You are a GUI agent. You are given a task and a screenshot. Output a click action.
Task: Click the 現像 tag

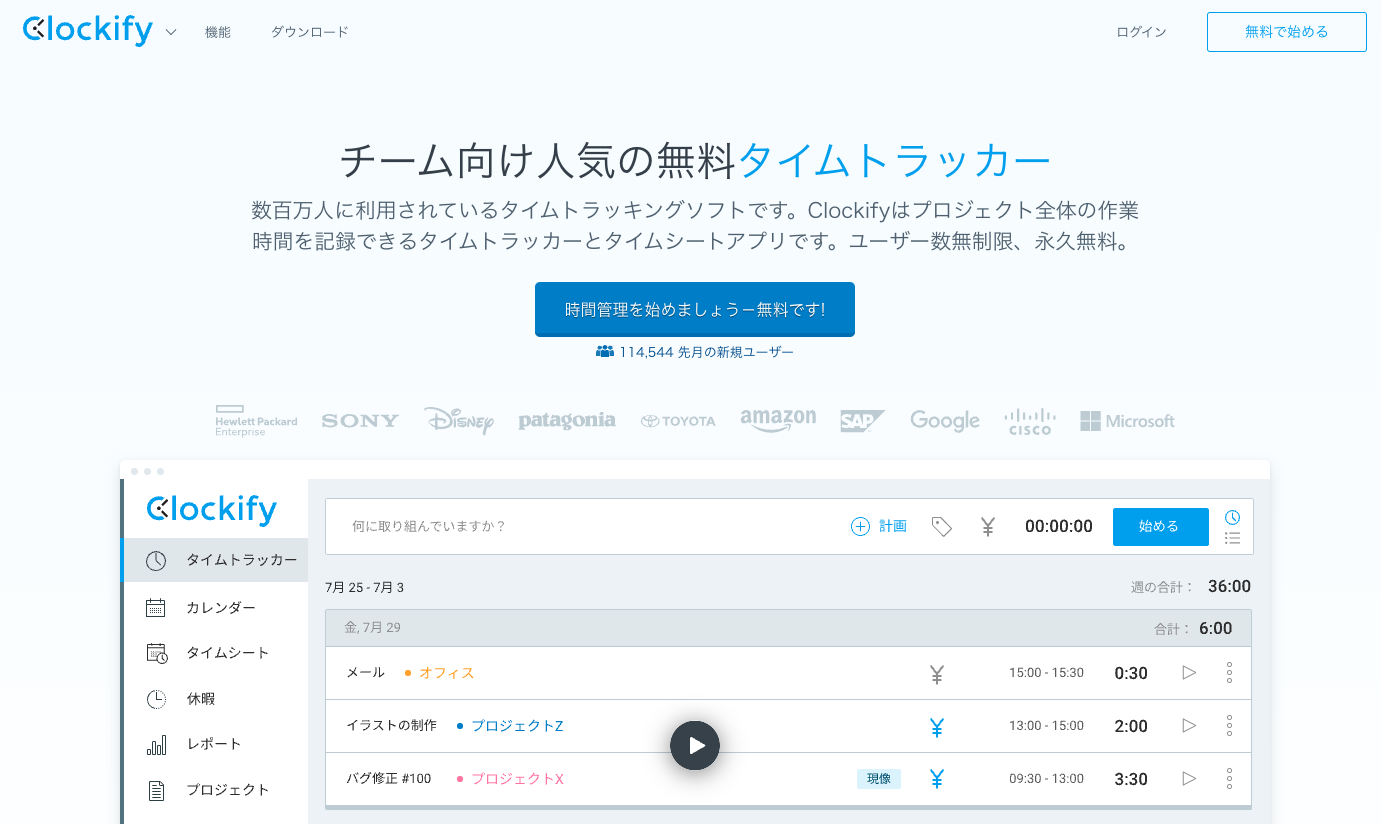(x=879, y=779)
